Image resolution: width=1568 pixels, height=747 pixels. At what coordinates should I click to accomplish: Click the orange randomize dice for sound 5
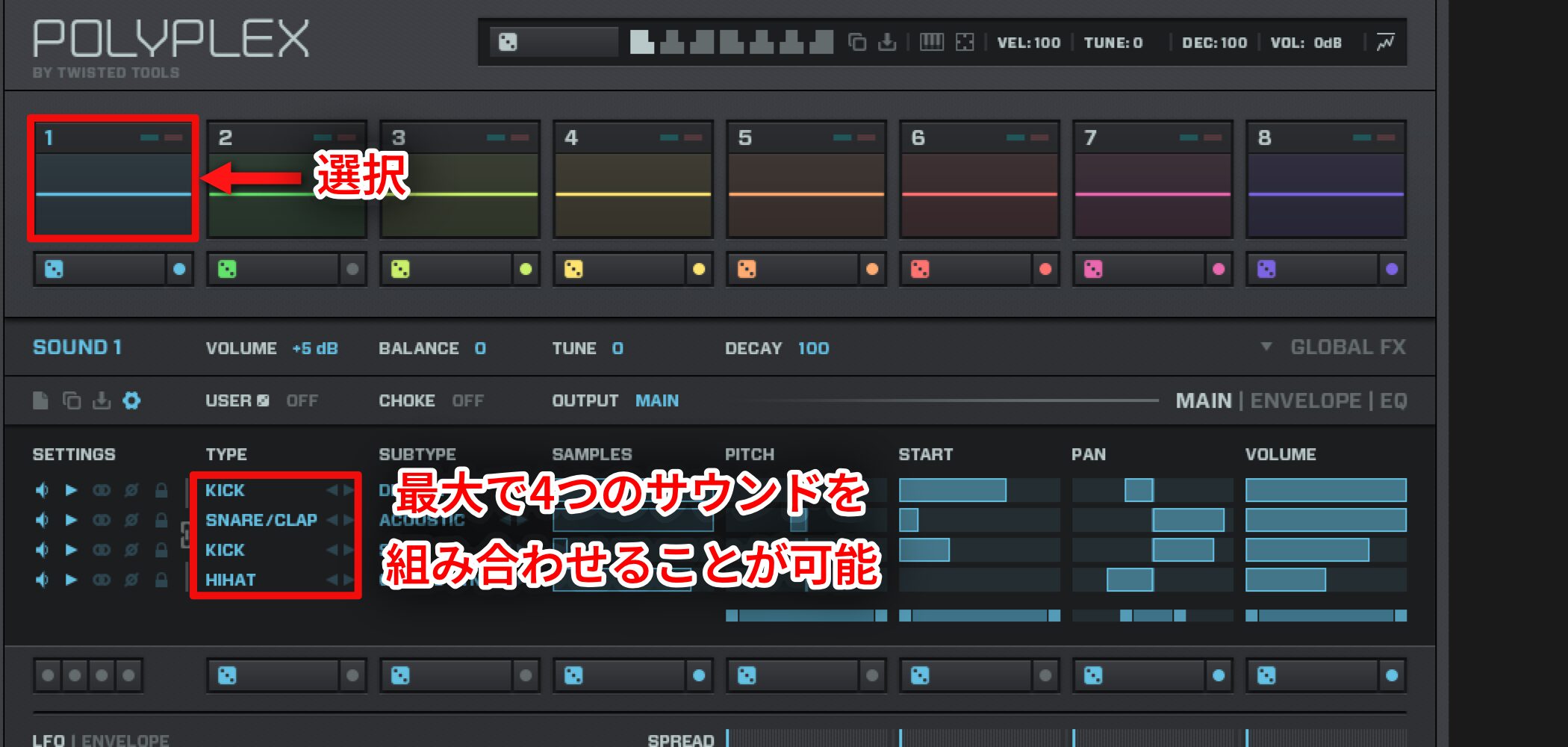click(747, 269)
